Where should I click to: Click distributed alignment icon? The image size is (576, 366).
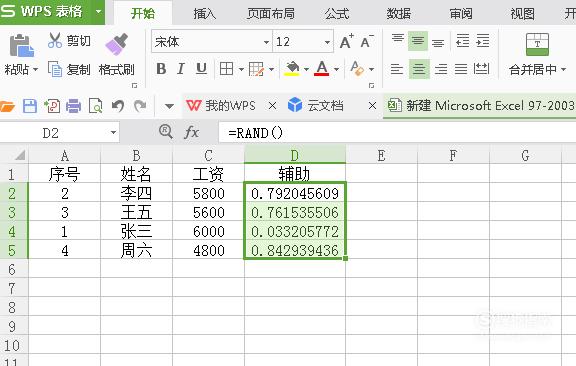coord(481,69)
